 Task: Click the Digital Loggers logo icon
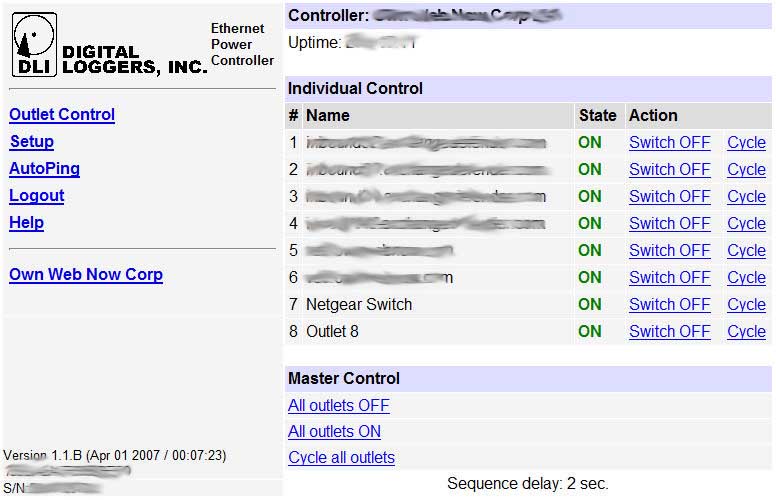click(x=34, y=45)
